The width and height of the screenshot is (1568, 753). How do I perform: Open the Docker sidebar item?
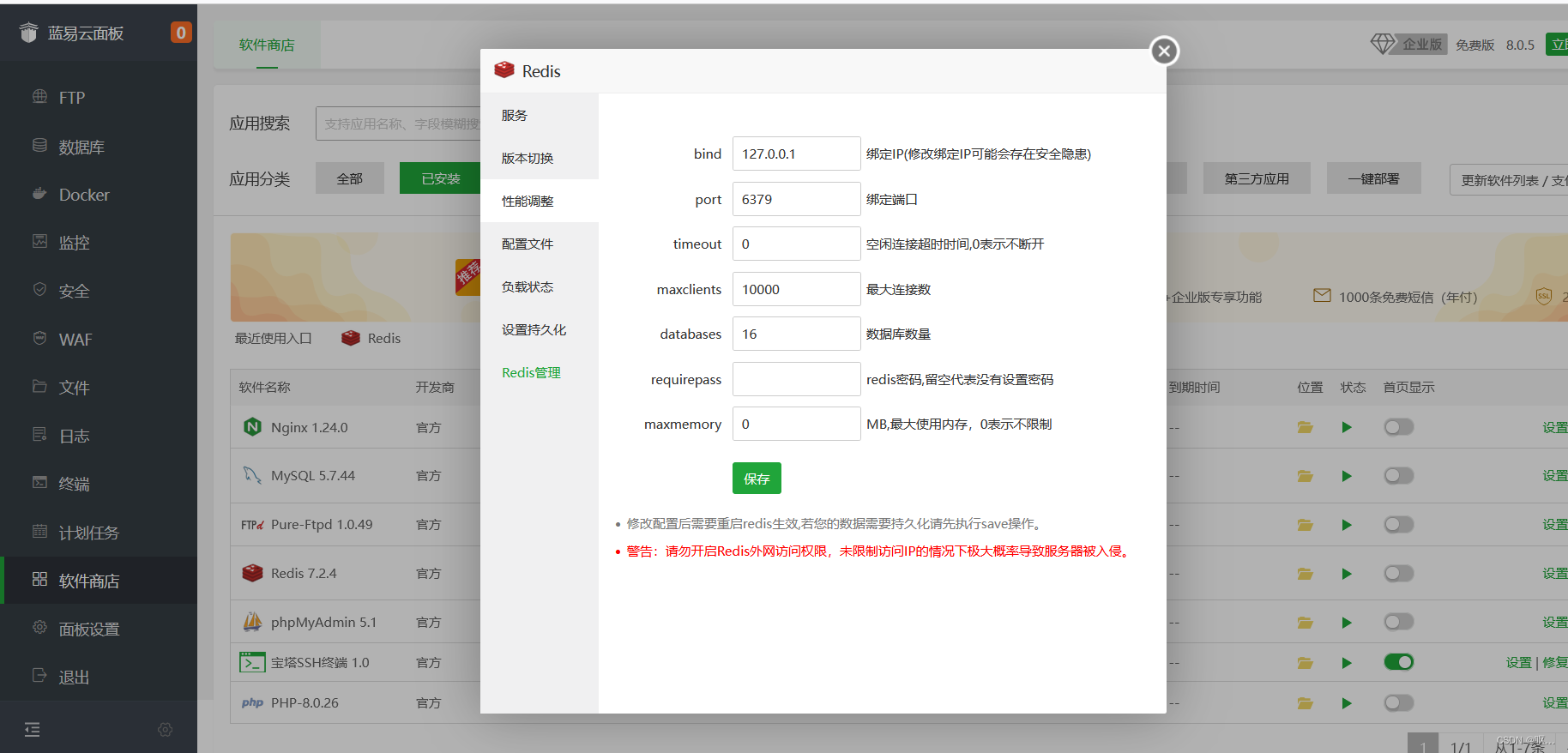coord(99,195)
